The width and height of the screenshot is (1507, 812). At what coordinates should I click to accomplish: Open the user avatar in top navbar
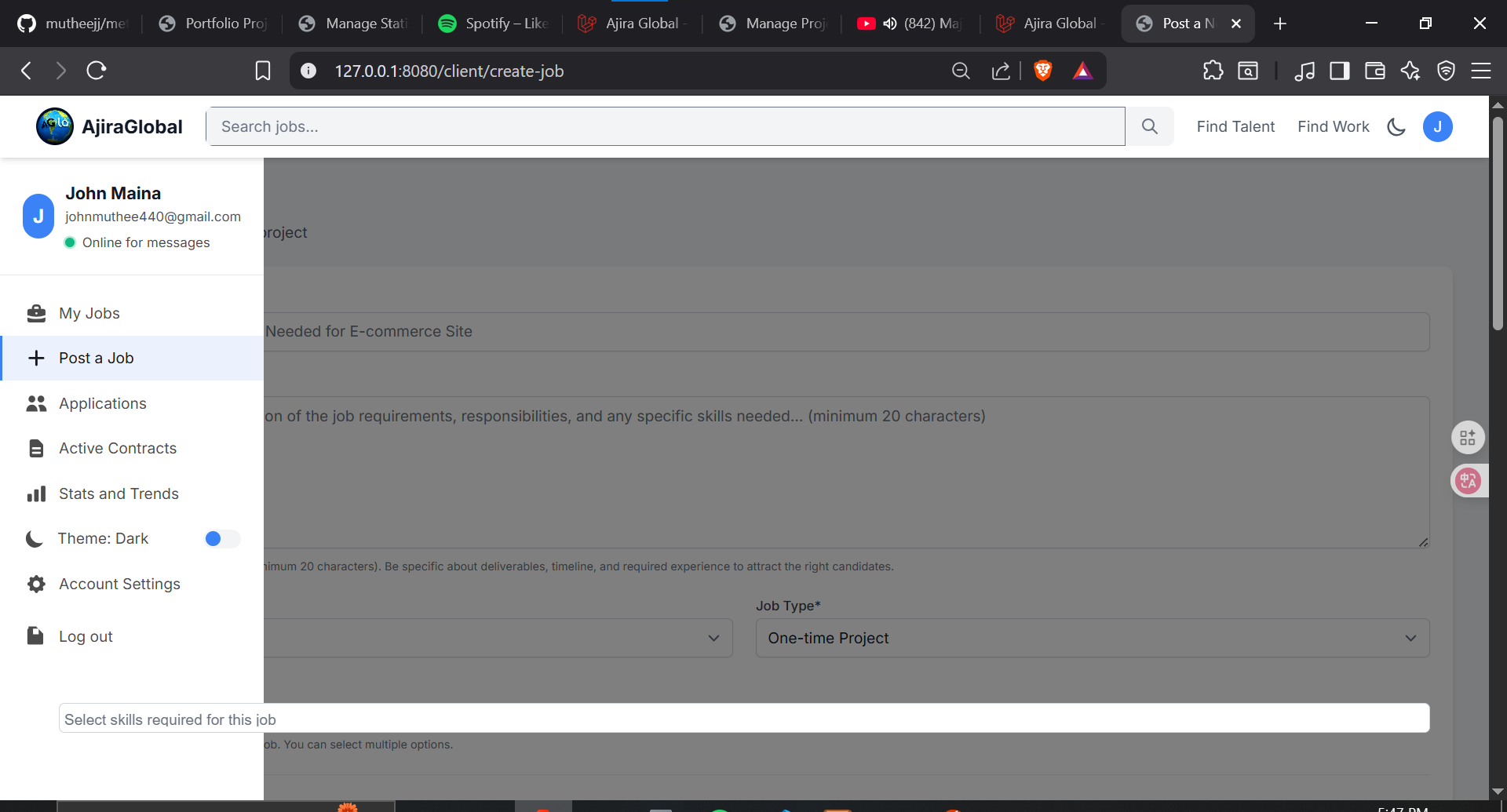(1437, 126)
